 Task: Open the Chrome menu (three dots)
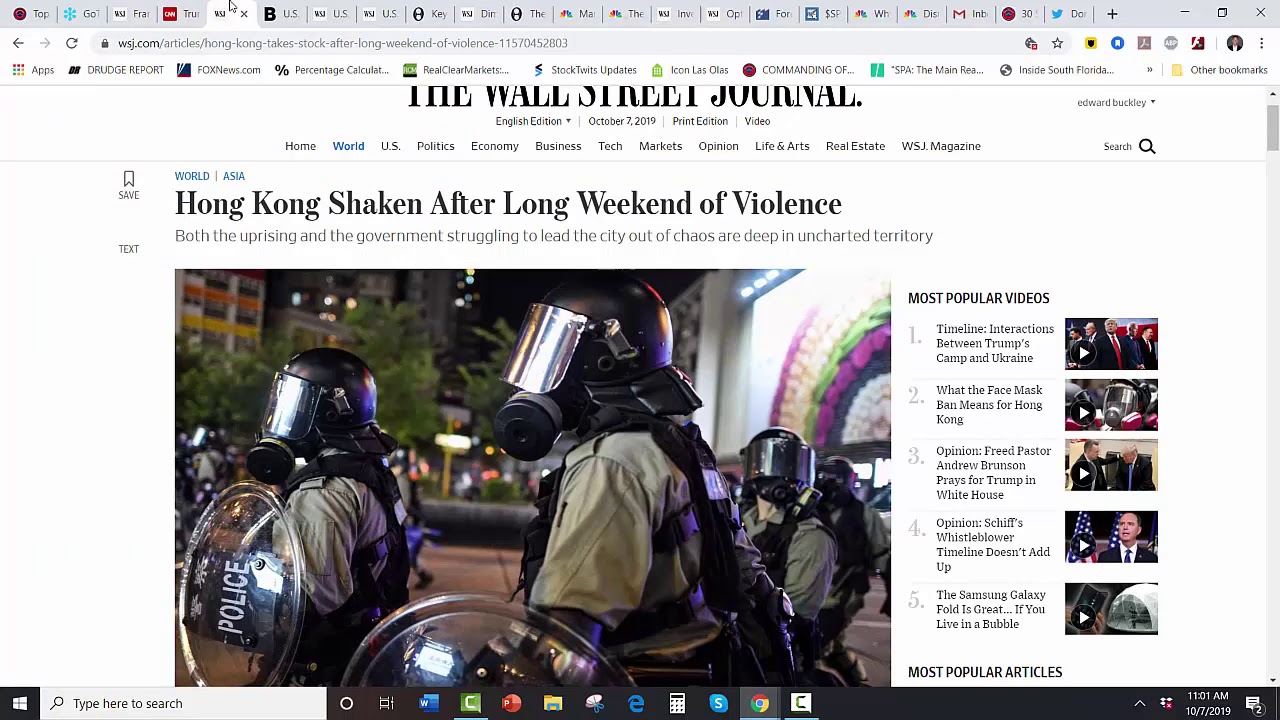tap(1262, 43)
